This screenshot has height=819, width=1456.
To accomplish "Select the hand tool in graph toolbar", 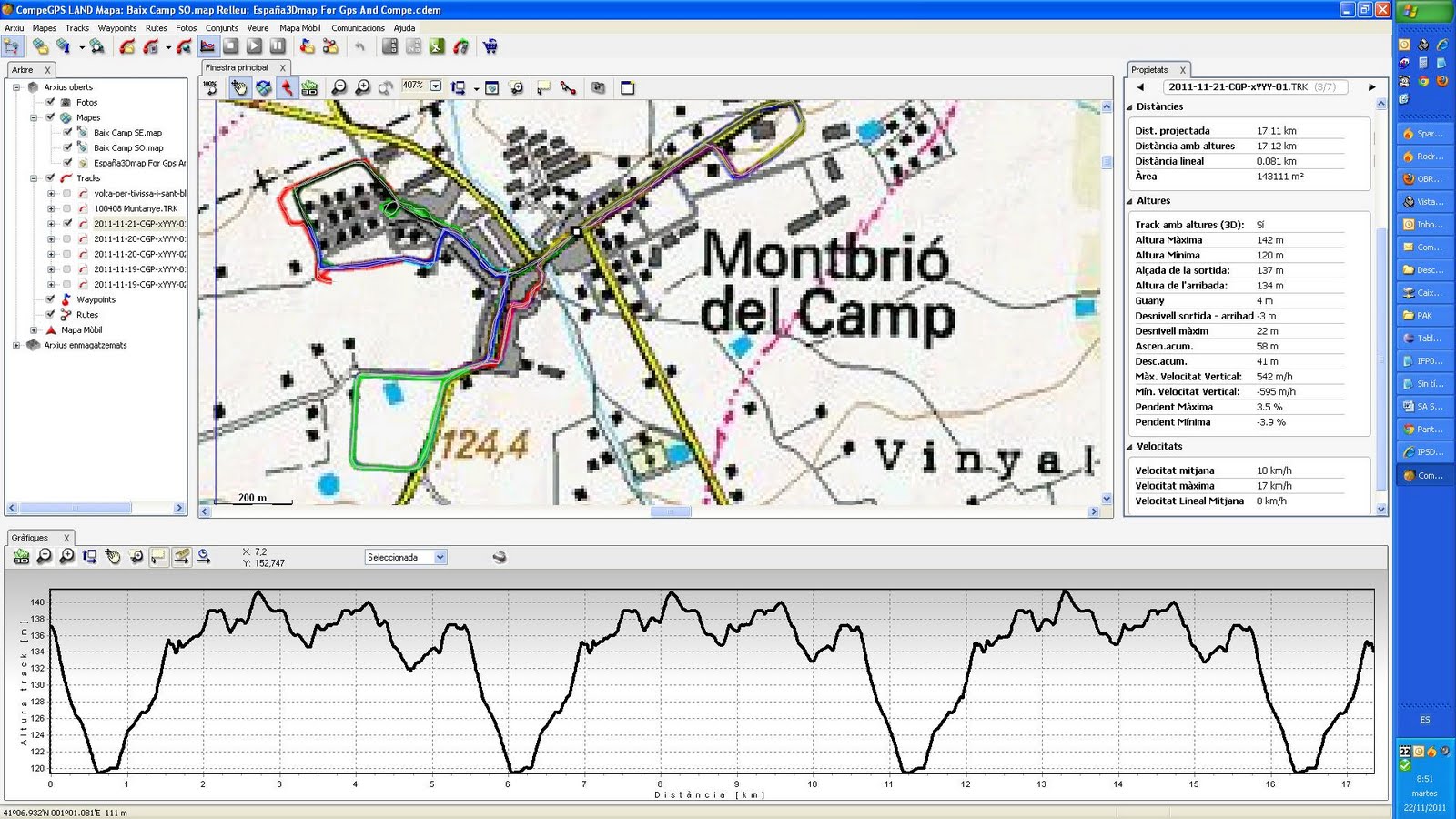I will click(x=113, y=556).
